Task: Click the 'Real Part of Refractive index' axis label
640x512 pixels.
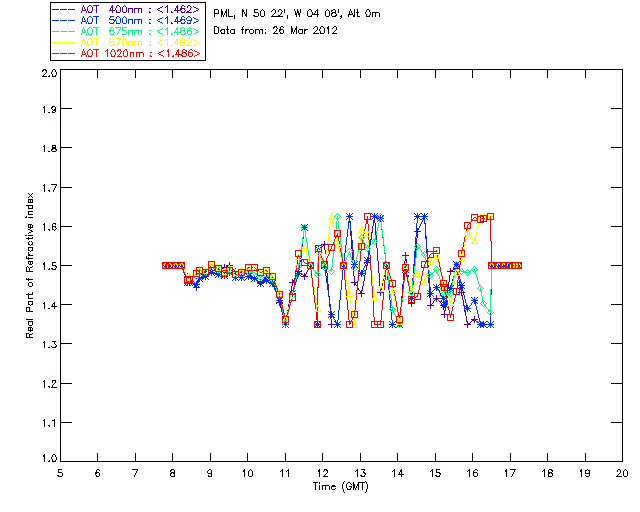Action: click(x=29, y=265)
